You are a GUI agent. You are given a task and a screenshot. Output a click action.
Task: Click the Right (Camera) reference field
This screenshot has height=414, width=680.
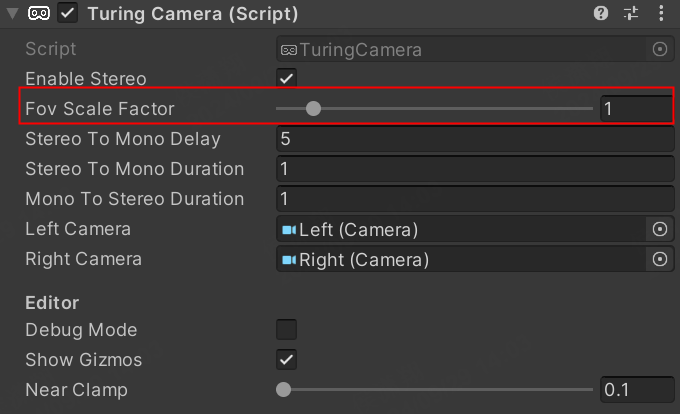coord(462,259)
